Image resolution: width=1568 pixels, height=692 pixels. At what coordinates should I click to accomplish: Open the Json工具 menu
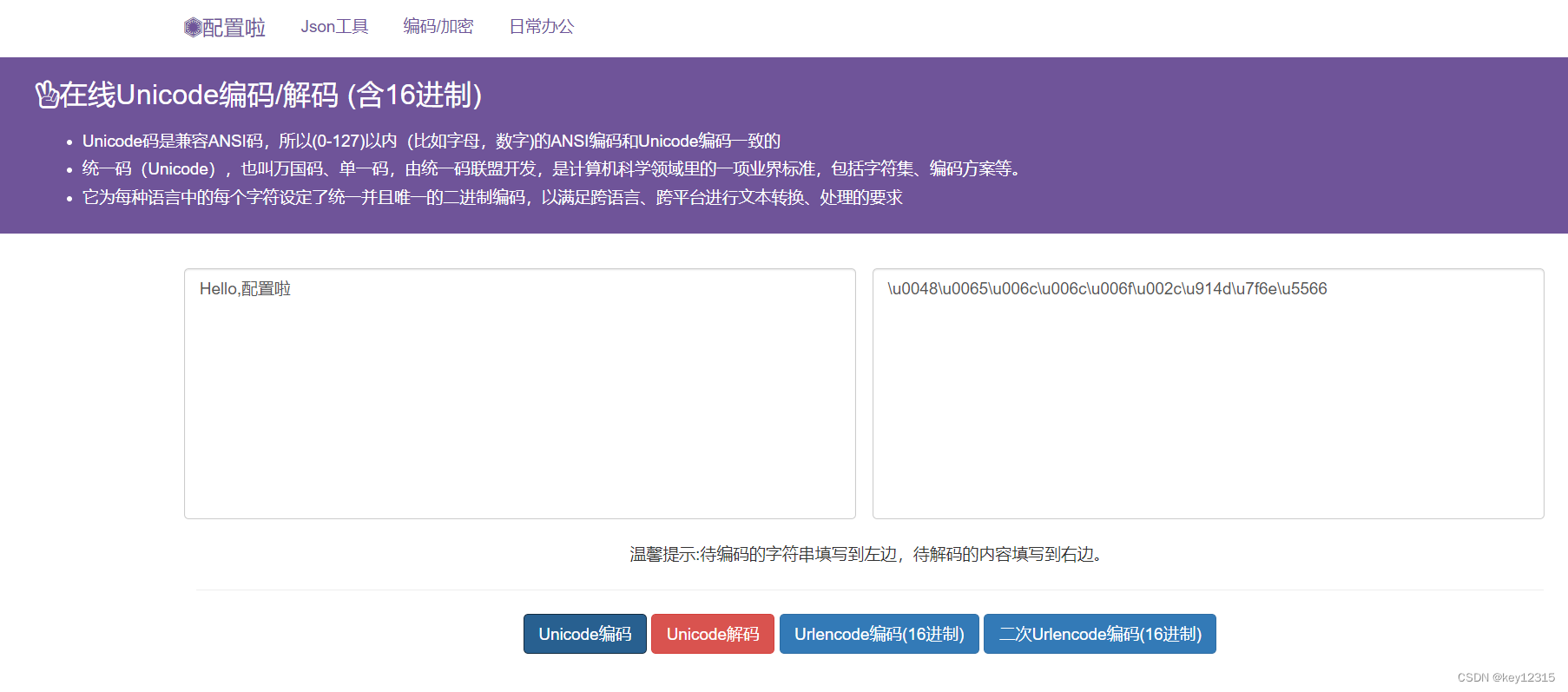pos(334,27)
